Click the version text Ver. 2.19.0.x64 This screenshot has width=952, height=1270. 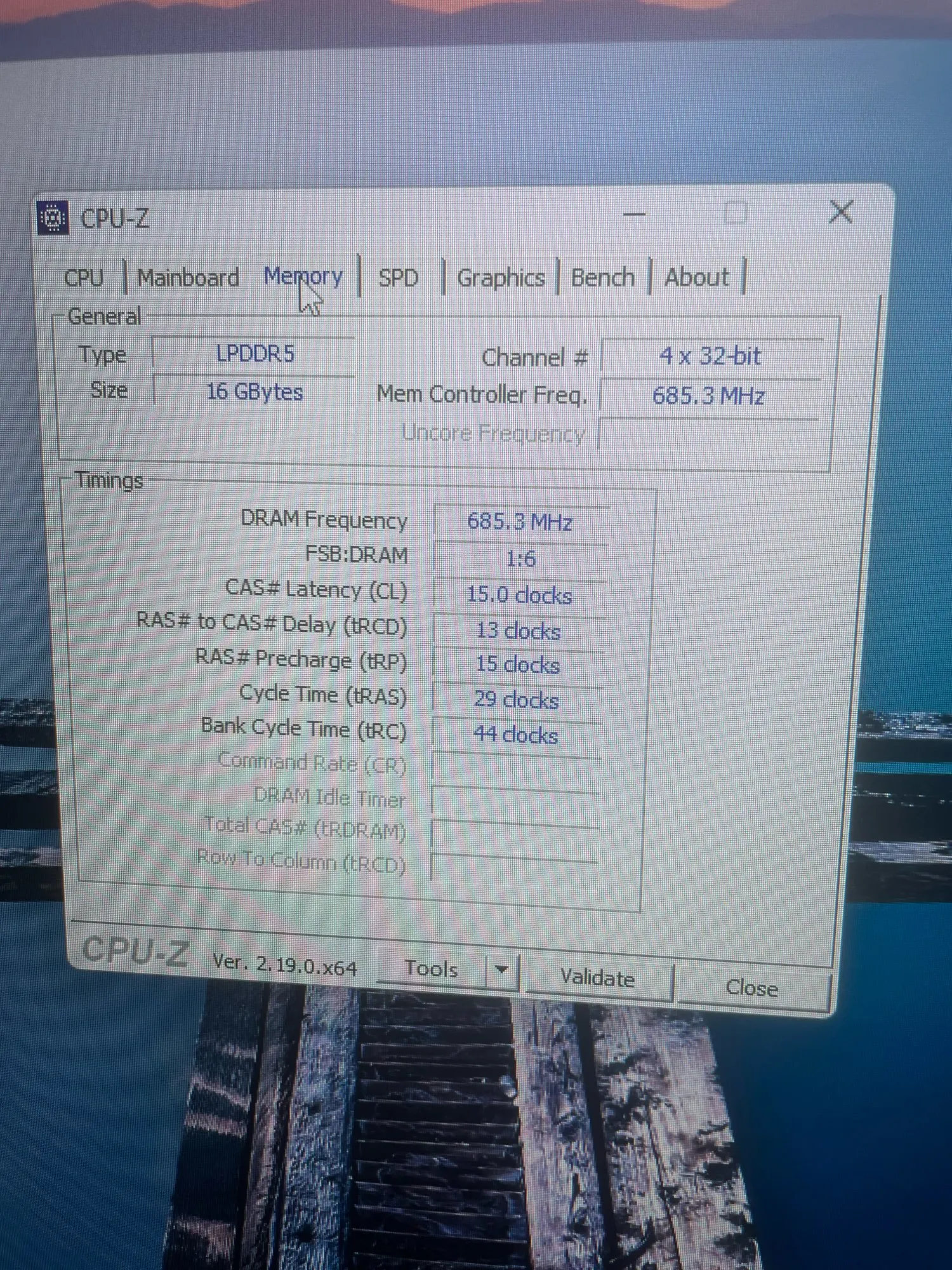pos(284,965)
